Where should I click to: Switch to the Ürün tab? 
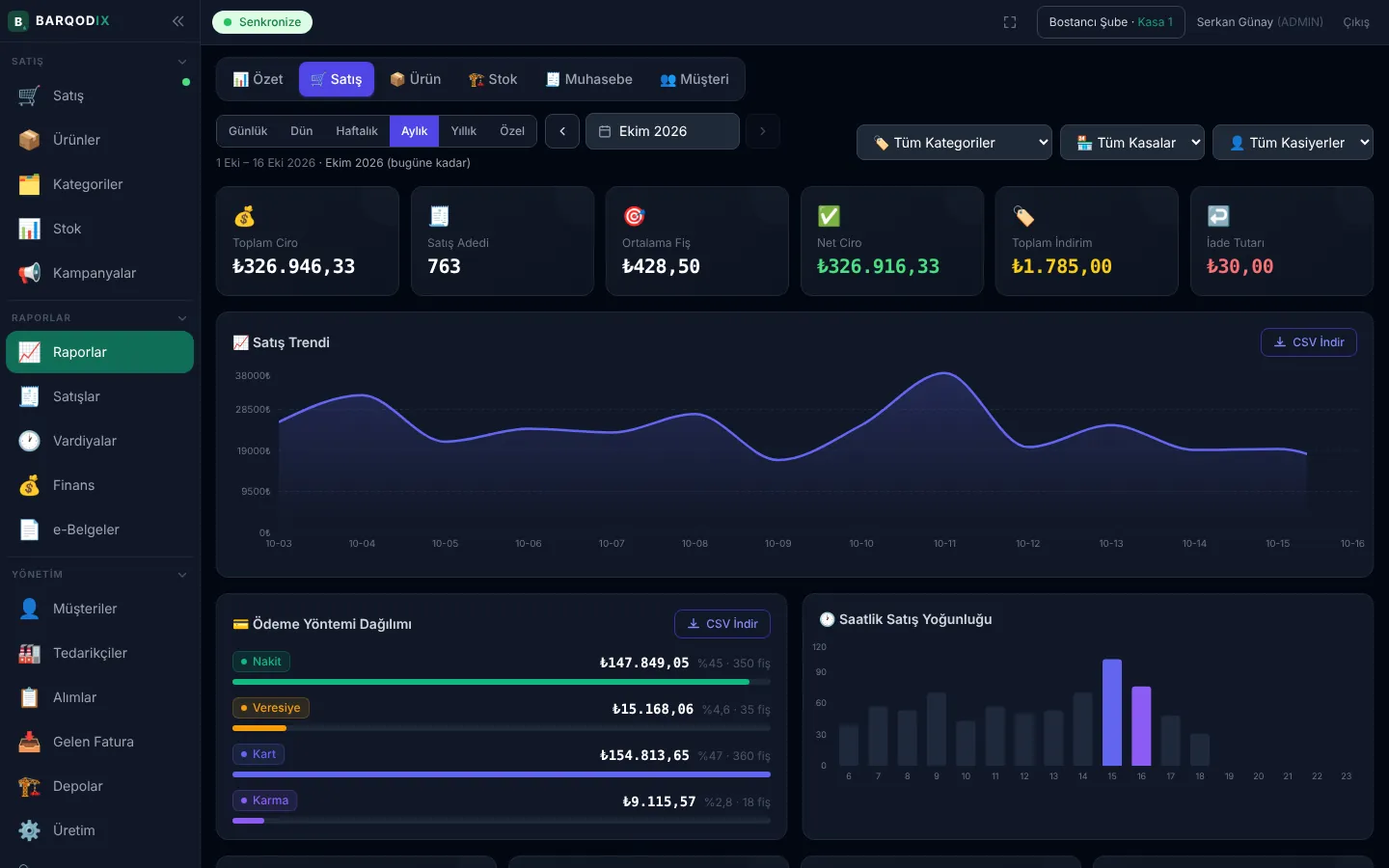(x=416, y=79)
